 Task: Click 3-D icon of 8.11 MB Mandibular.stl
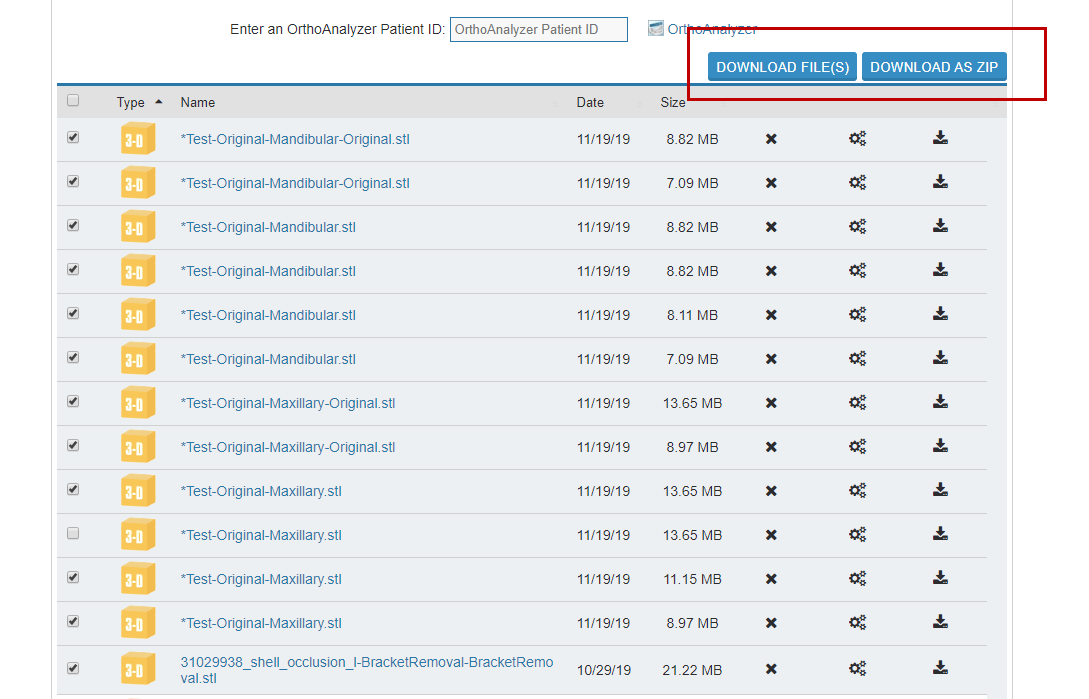coord(138,315)
